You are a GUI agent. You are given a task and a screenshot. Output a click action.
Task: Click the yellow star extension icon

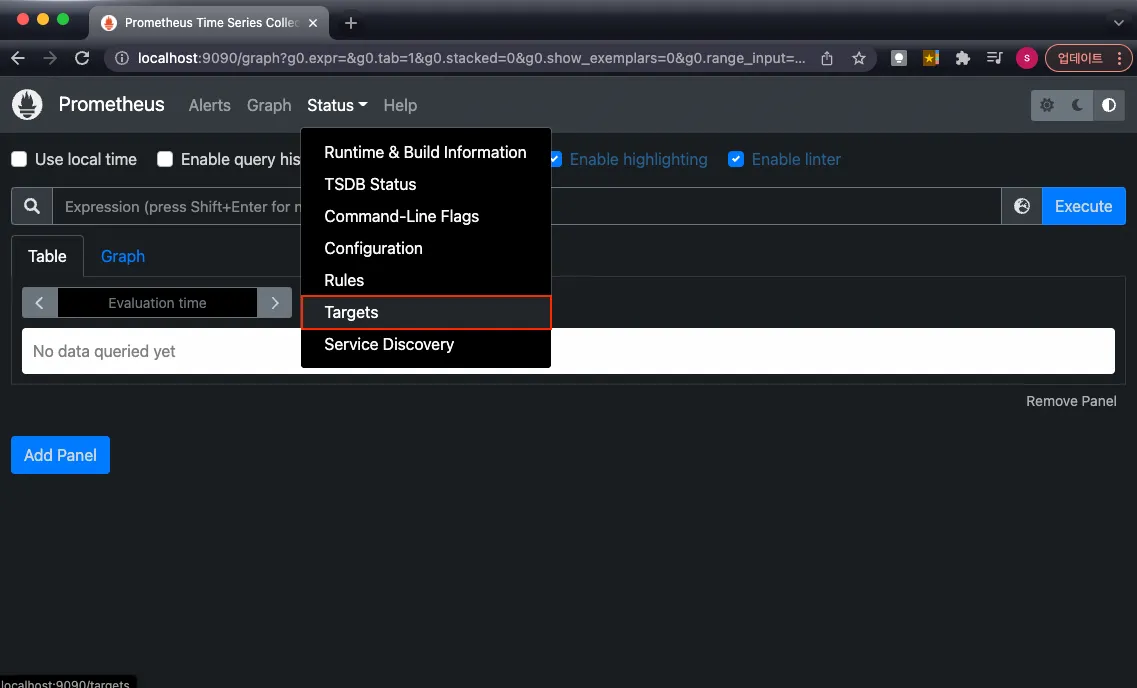[x=930, y=58]
